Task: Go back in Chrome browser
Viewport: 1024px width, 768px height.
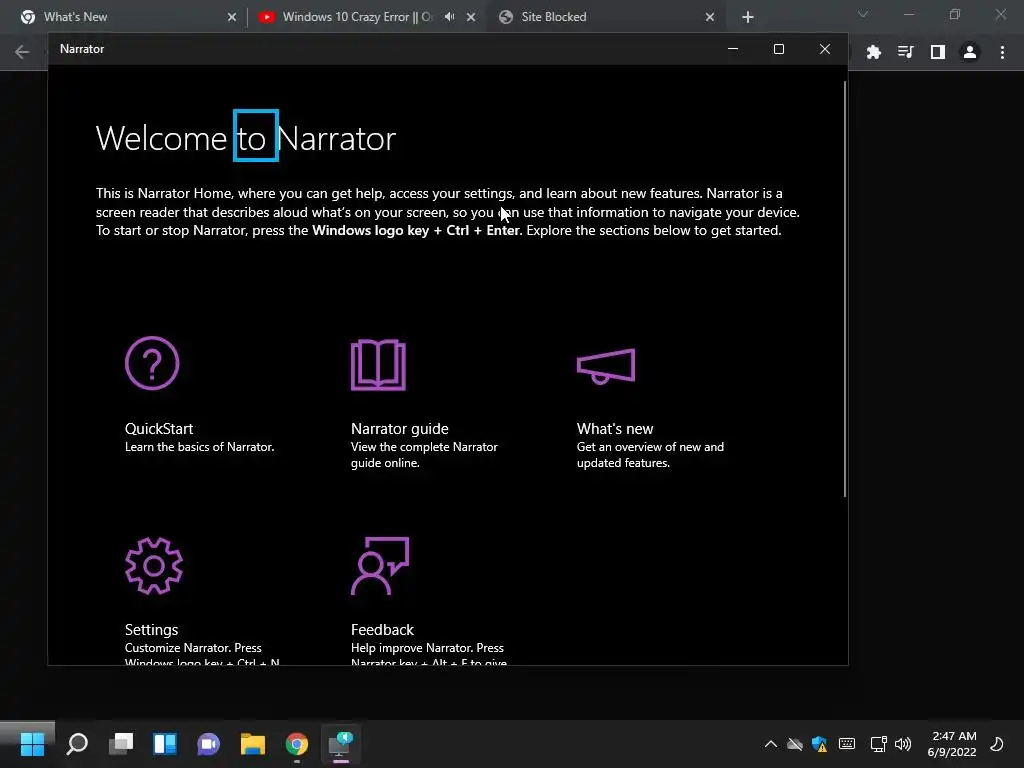Action: tap(22, 52)
